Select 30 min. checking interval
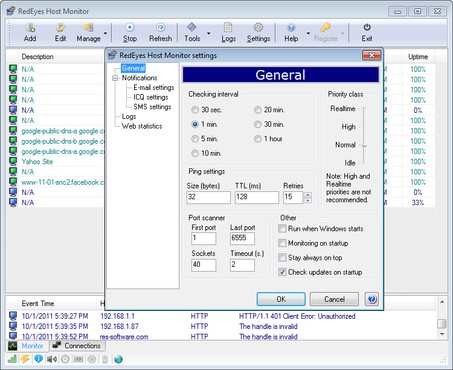 (258, 124)
